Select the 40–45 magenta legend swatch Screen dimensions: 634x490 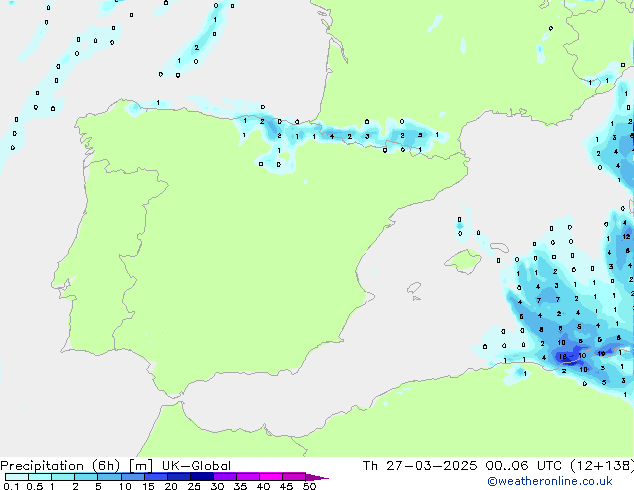[x=271, y=477]
